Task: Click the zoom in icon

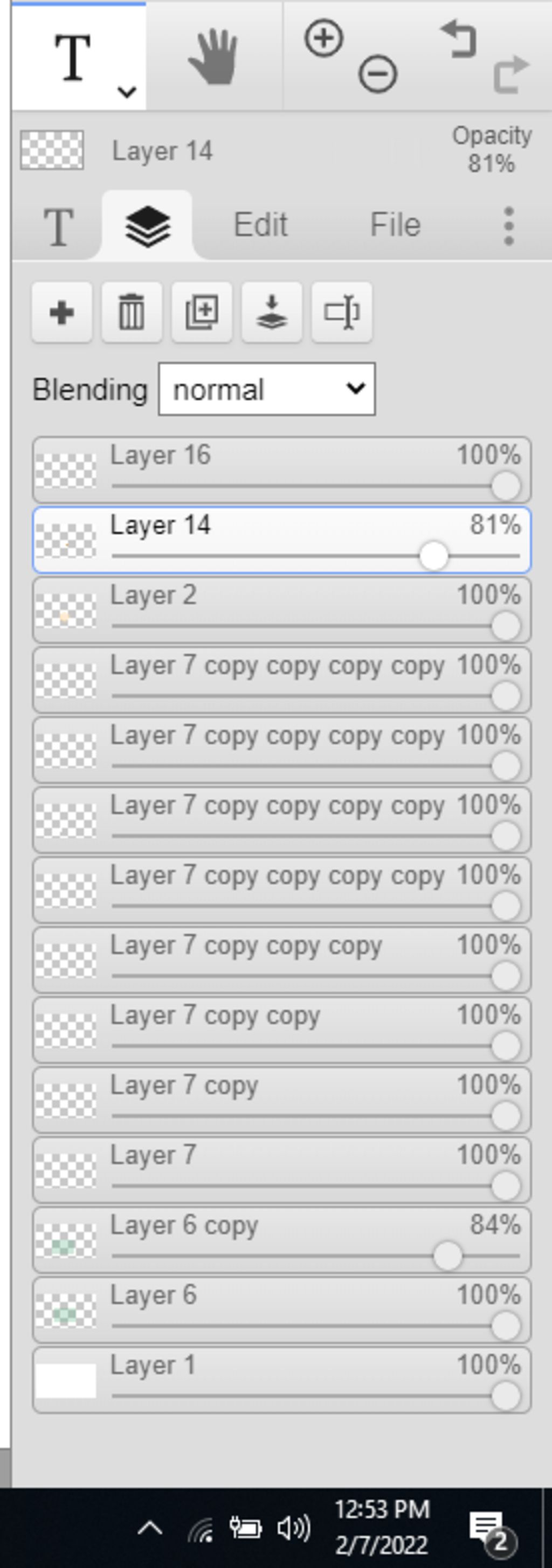Action: point(323,39)
